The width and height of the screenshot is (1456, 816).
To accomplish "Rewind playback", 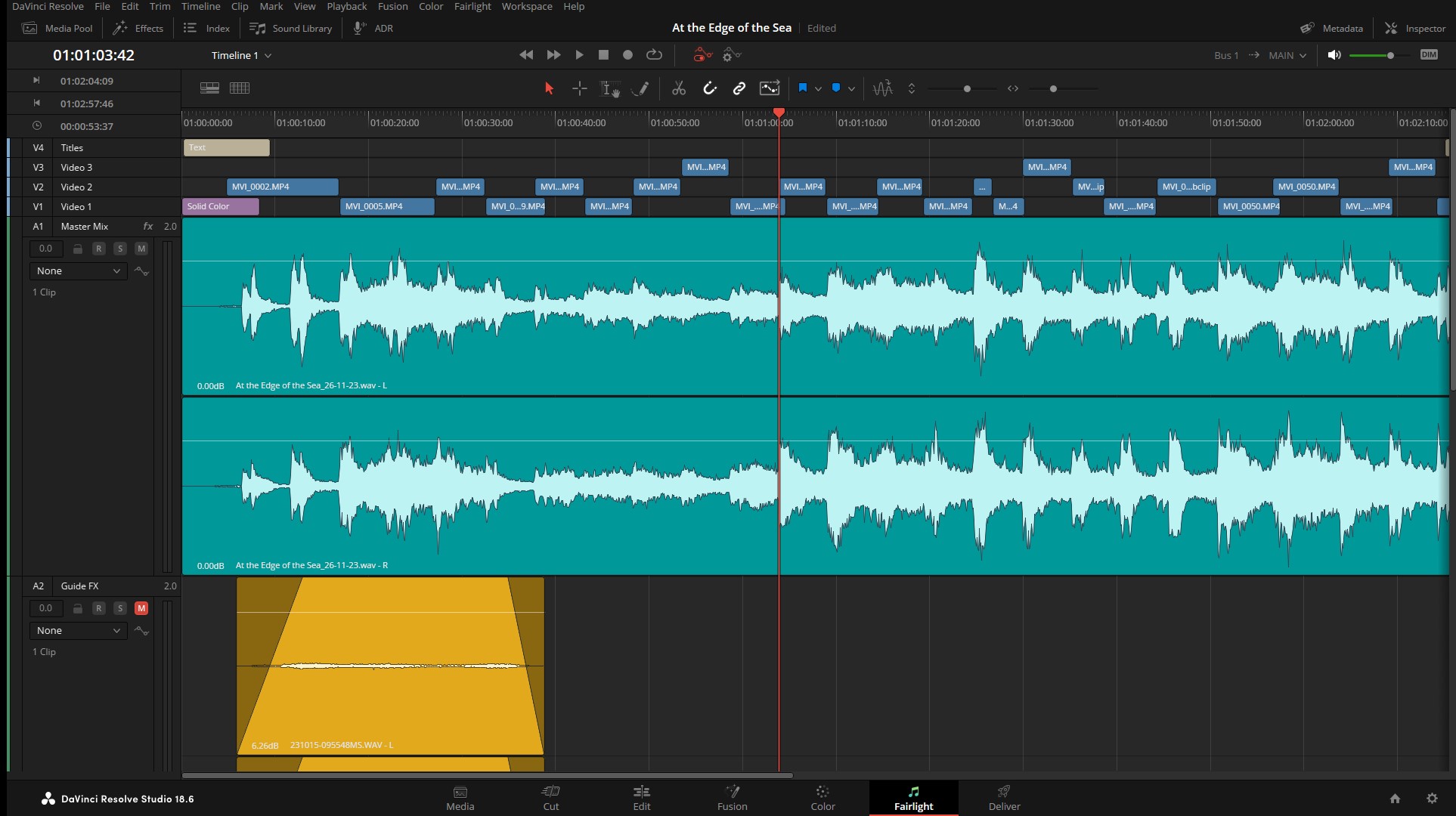I will (526, 55).
